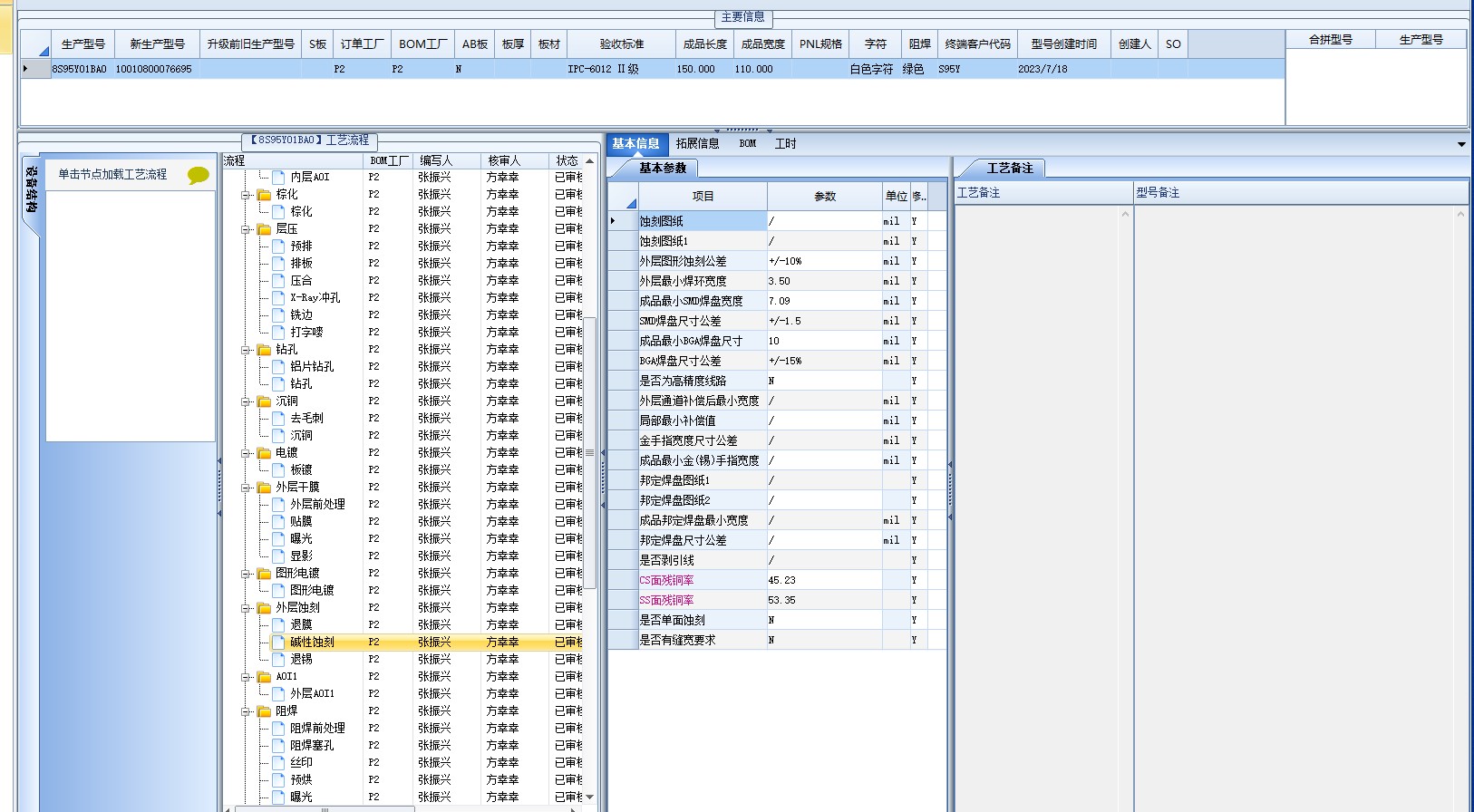Click the 预排 document icon
1474x812 pixels.
[279, 246]
